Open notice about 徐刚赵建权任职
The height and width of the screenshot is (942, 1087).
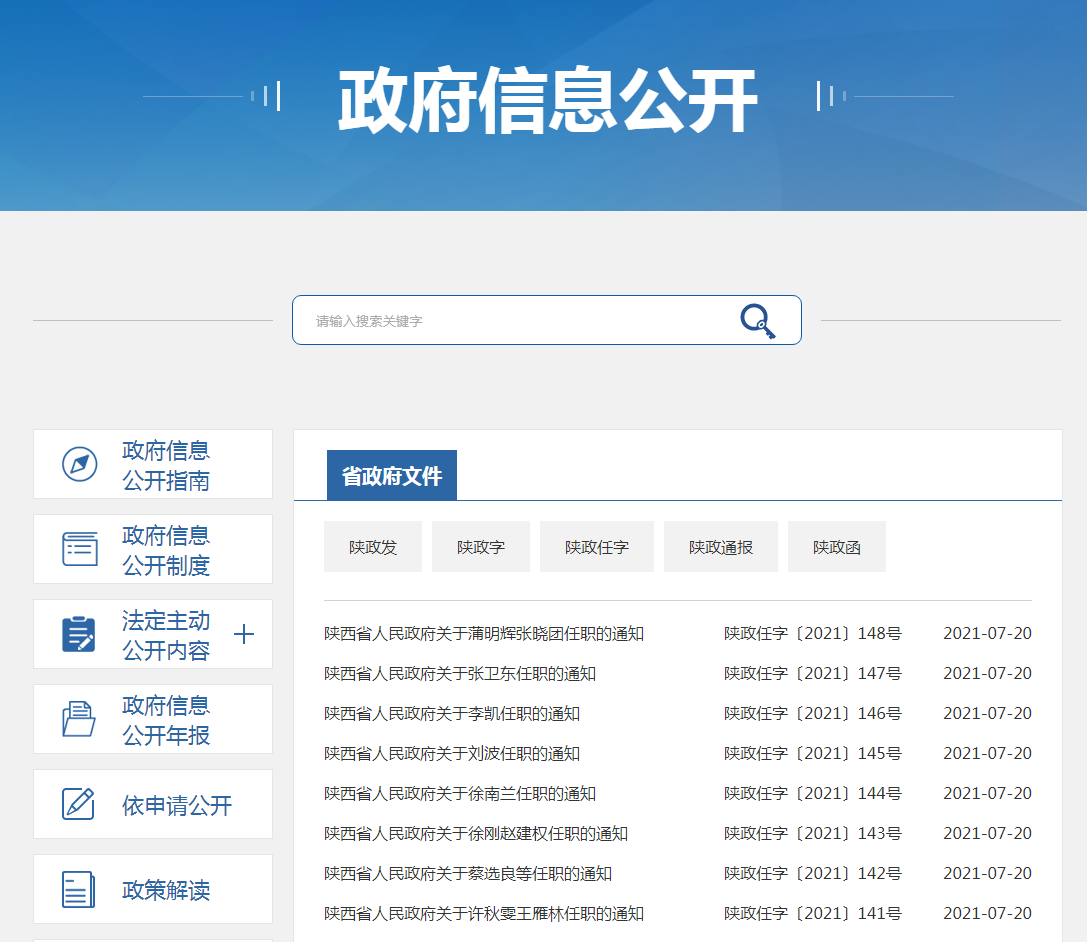tap(476, 834)
